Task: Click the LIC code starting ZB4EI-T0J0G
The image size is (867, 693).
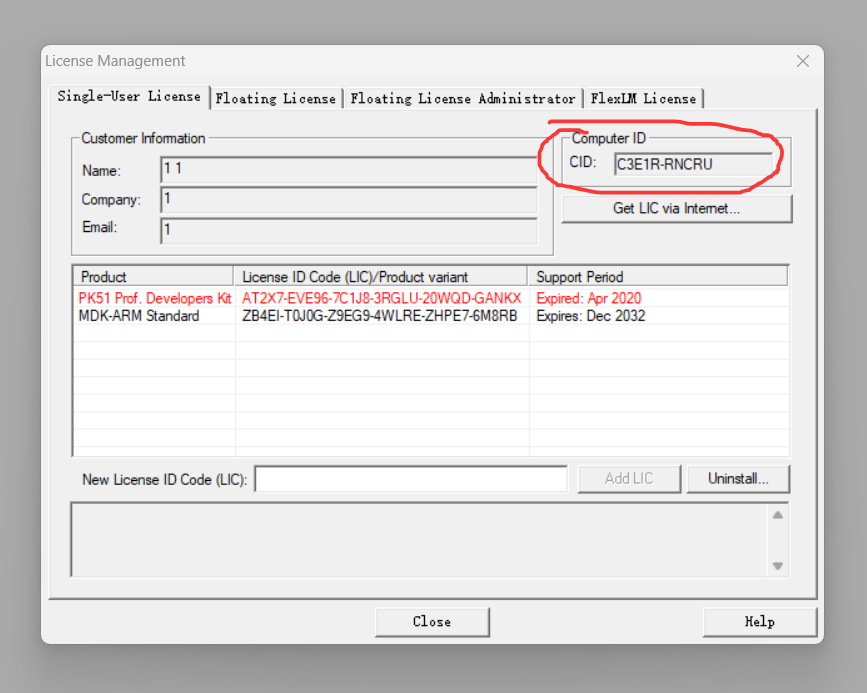Action: [x=380, y=316]
